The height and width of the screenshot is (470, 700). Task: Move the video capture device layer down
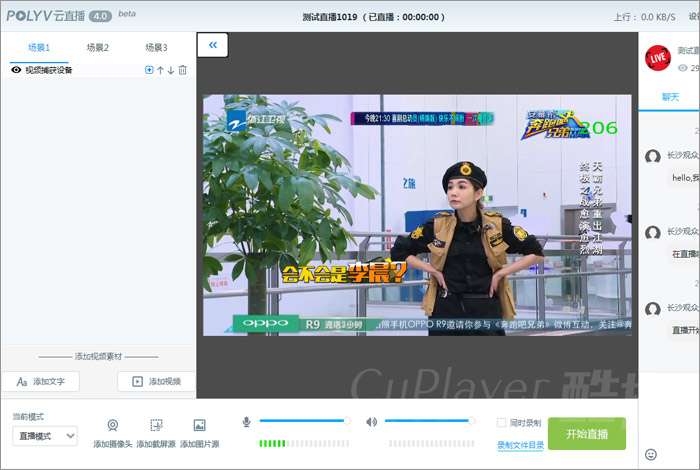tap(171, 70)
